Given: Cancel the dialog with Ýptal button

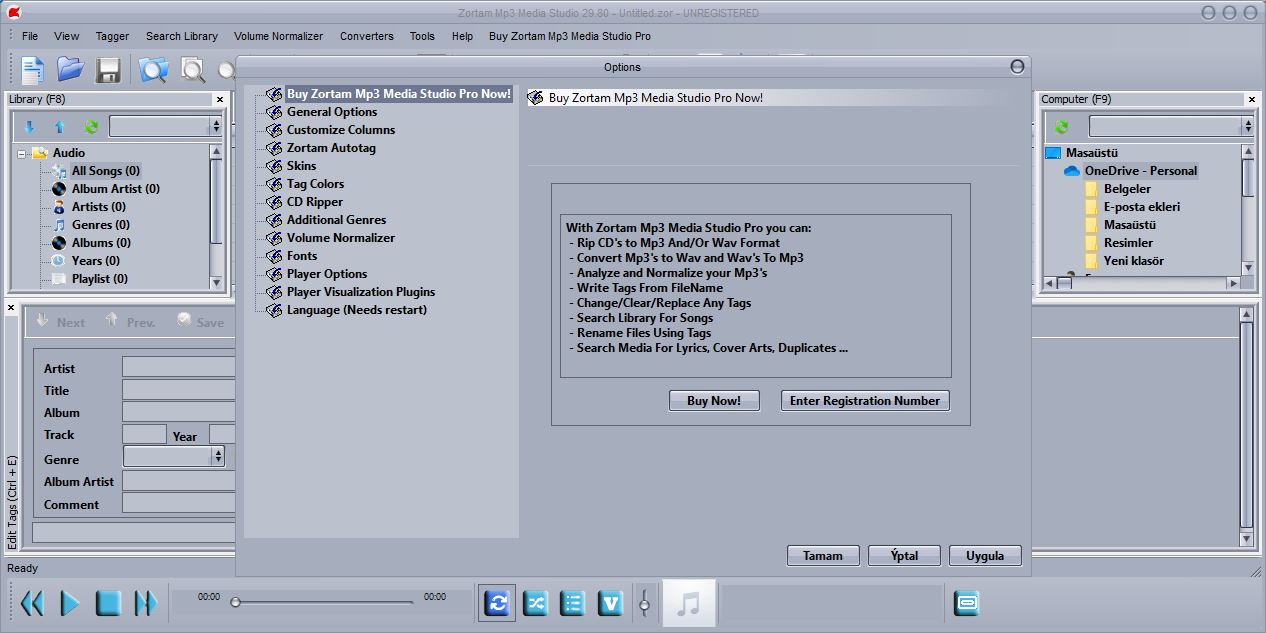Looking at the screenshot, I should (x=905, y=556).
